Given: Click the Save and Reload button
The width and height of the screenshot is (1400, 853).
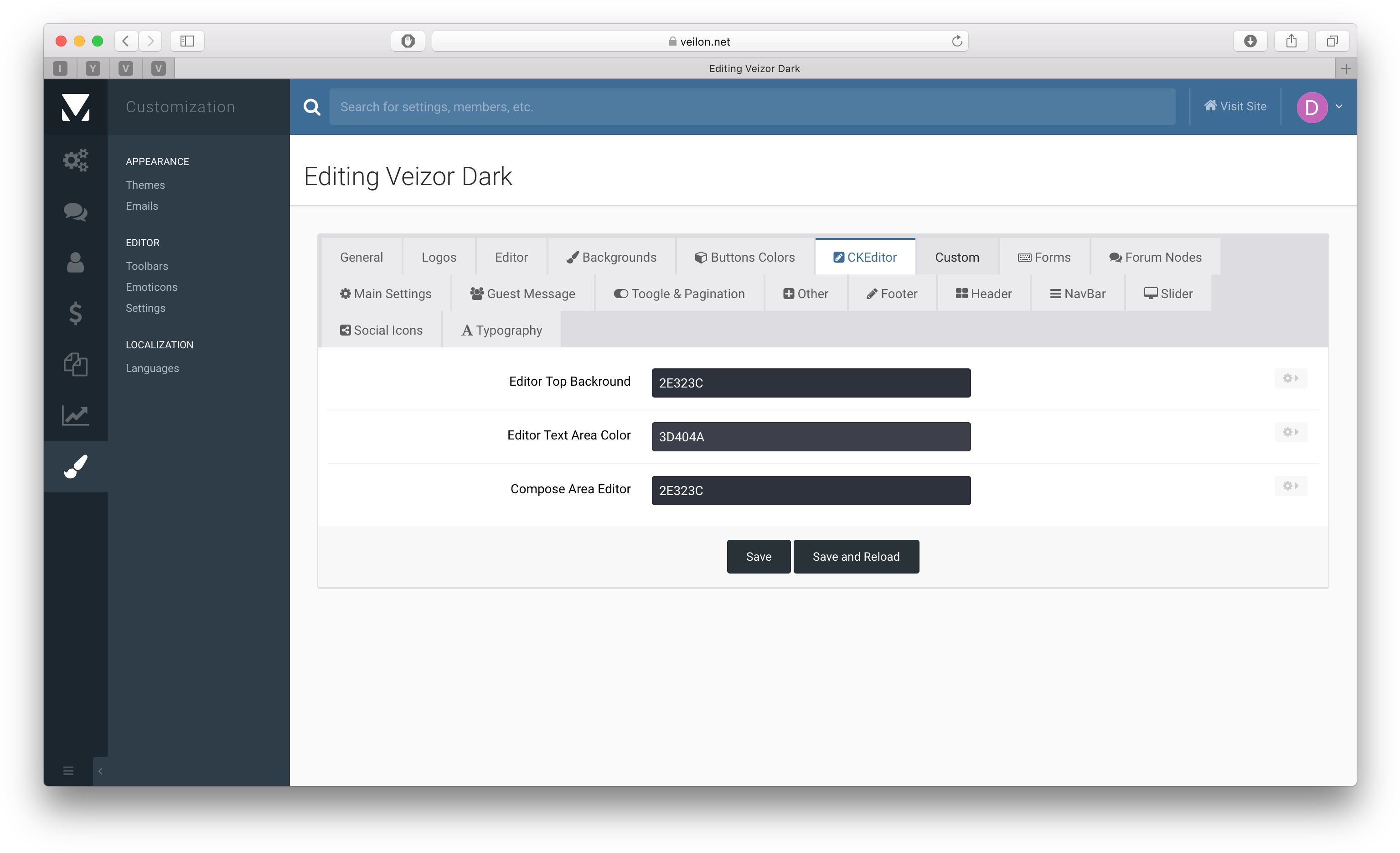Looking at the screenshot, I should (856, 557).
